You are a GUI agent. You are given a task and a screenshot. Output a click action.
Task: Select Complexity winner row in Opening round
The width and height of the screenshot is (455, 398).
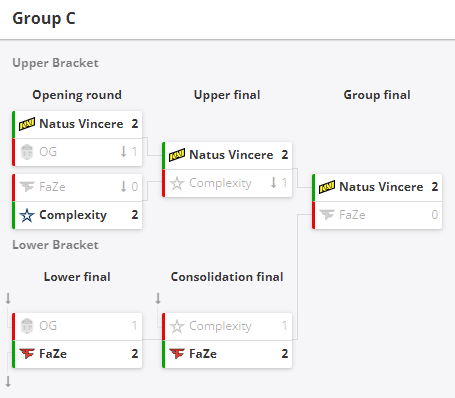coord(77,215)
